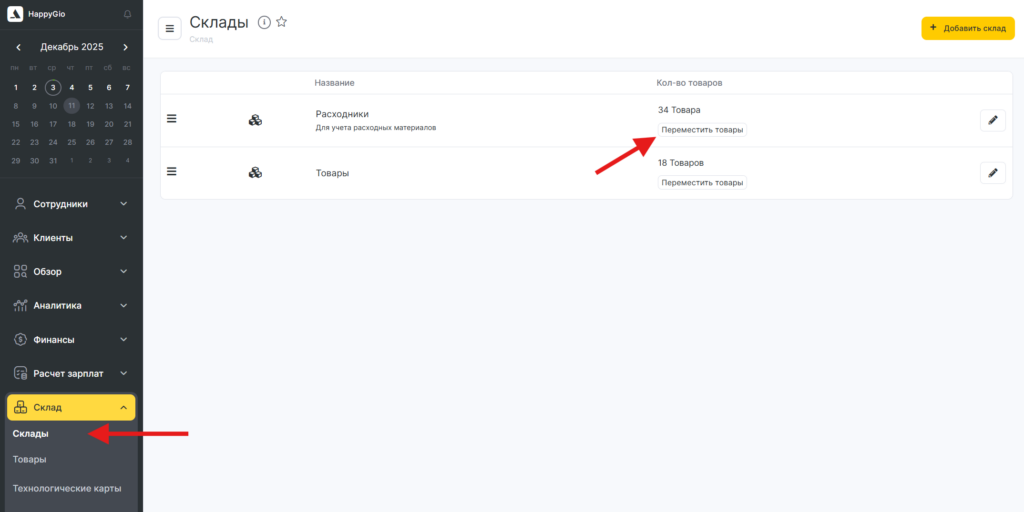Click the notification bell icon
The width and height of the screenshot is (1024, 512).
point(127,14)
